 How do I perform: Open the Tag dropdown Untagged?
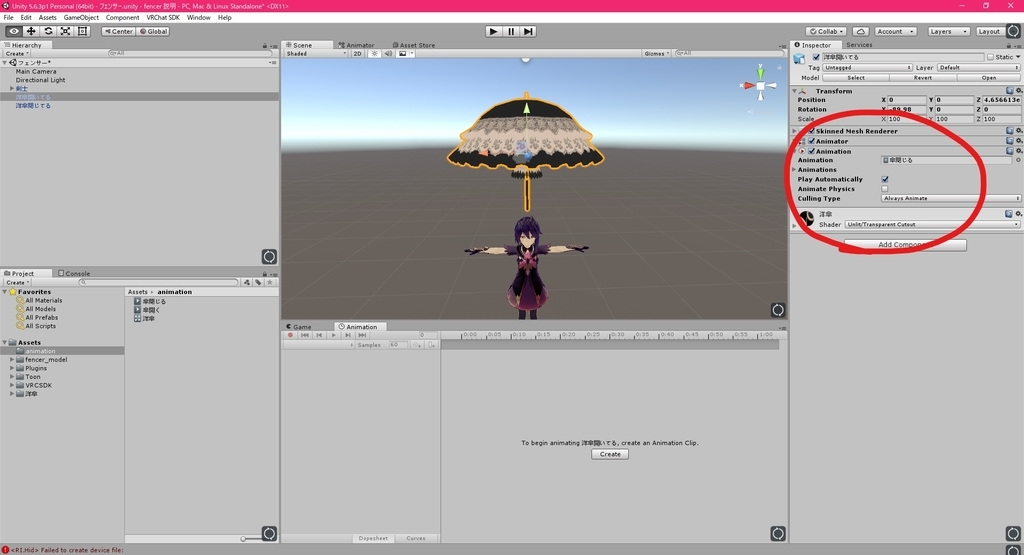tap(867, 67)
